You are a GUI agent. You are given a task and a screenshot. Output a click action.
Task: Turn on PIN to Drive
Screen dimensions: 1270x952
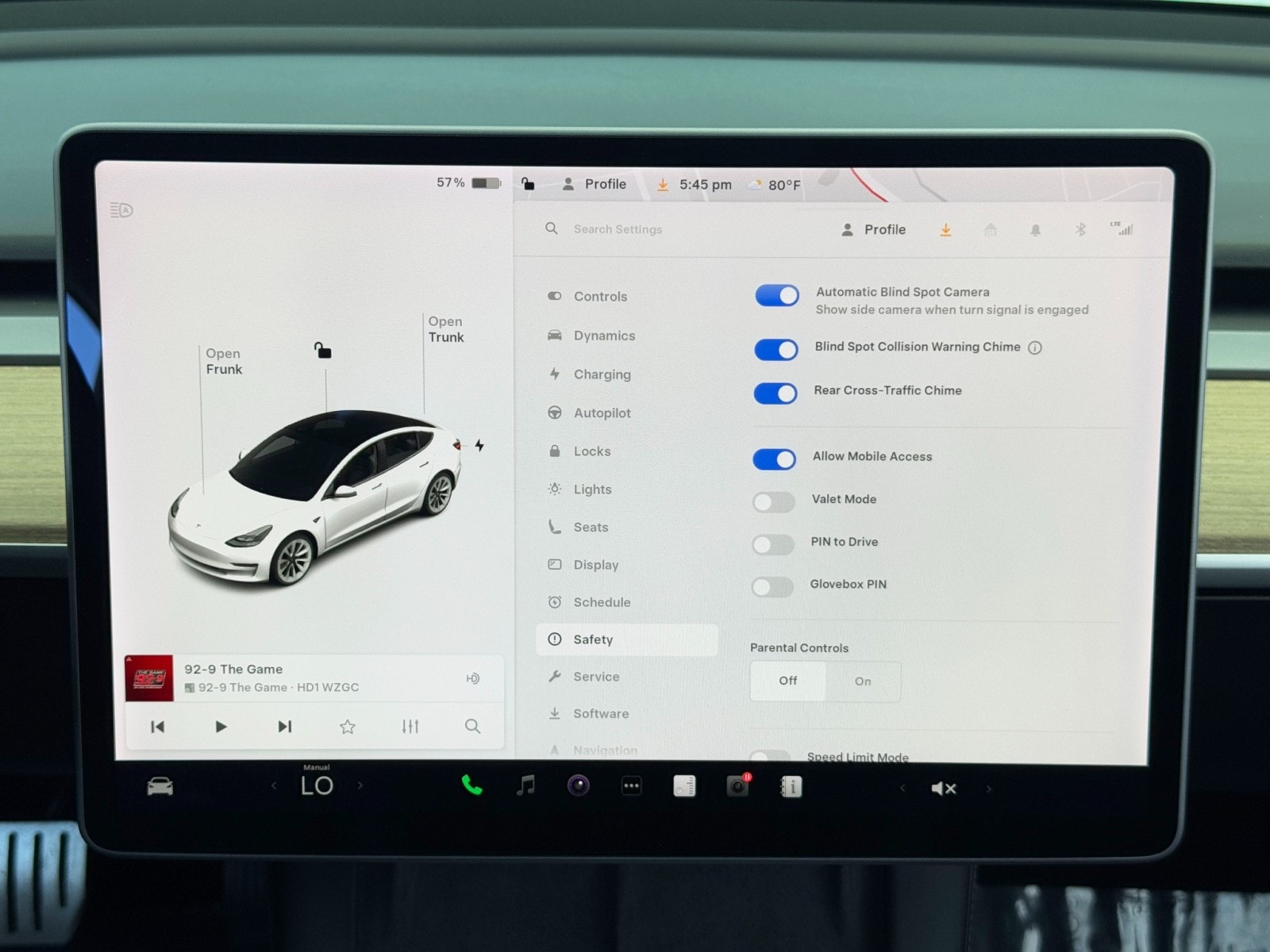pos(773,544)
